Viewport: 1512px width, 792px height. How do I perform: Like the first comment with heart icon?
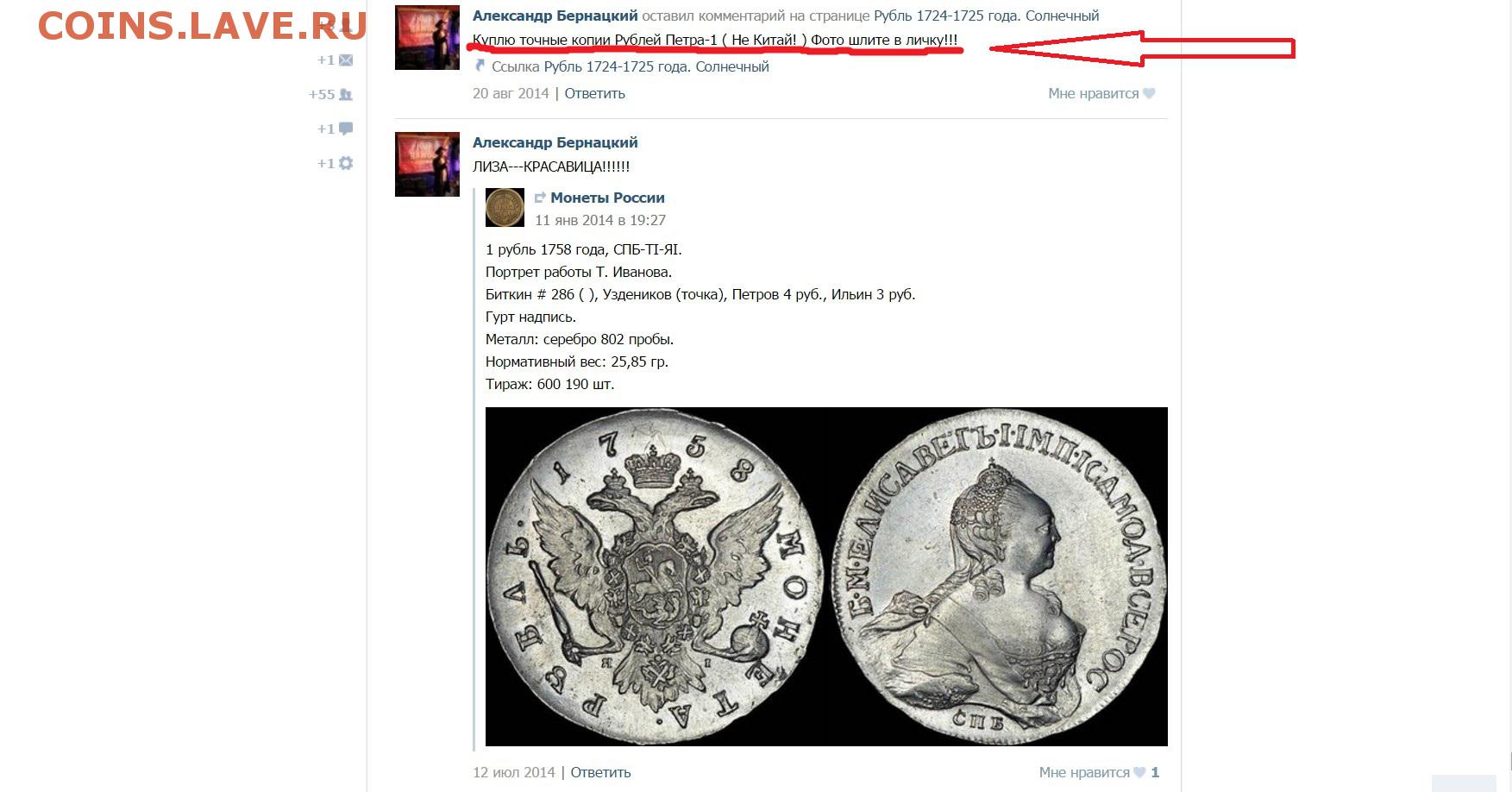[1149, 93]
